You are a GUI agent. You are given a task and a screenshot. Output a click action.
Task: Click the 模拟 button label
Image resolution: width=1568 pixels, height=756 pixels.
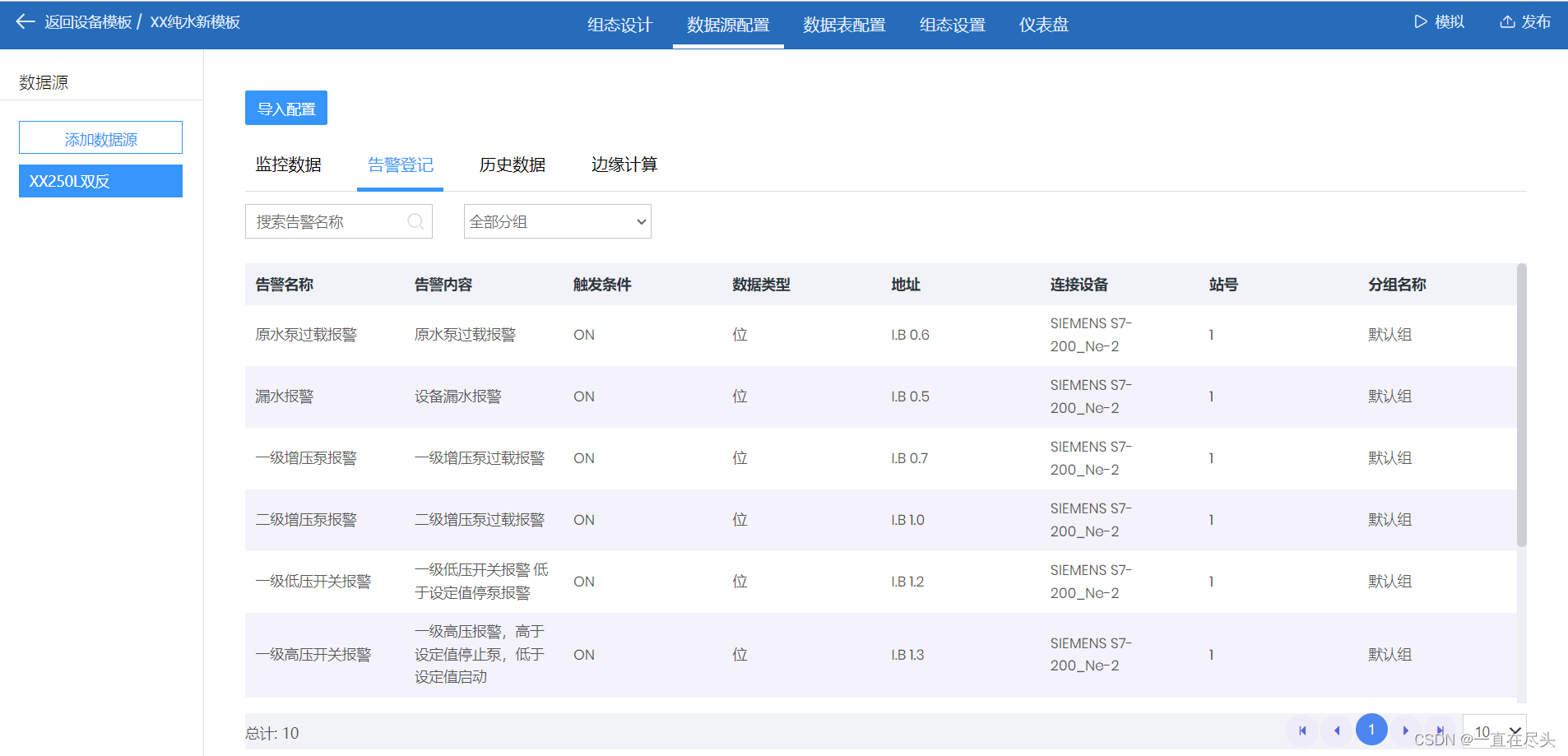click(x=1450, y=22)
